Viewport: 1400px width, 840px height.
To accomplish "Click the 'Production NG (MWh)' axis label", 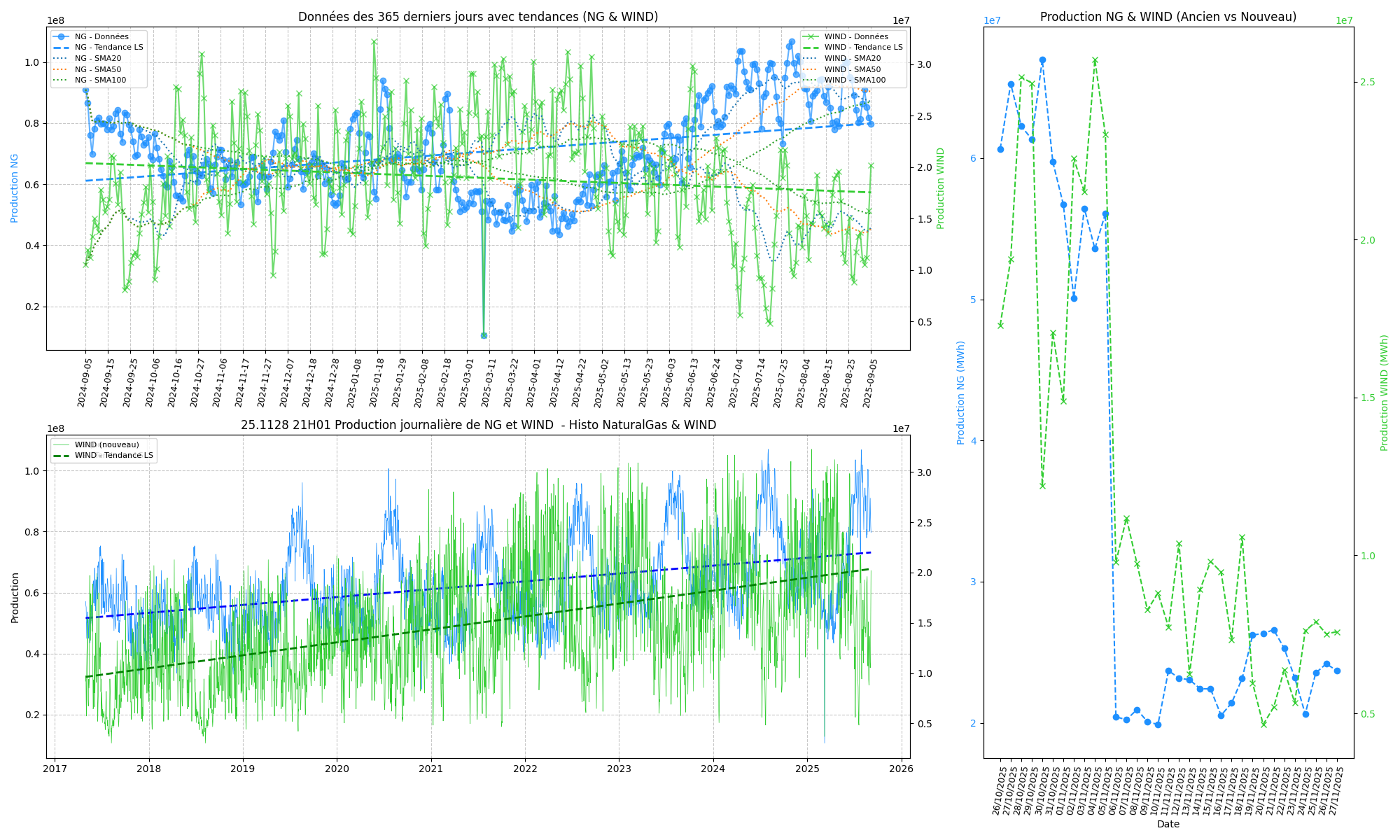I will tap(961, 393).
